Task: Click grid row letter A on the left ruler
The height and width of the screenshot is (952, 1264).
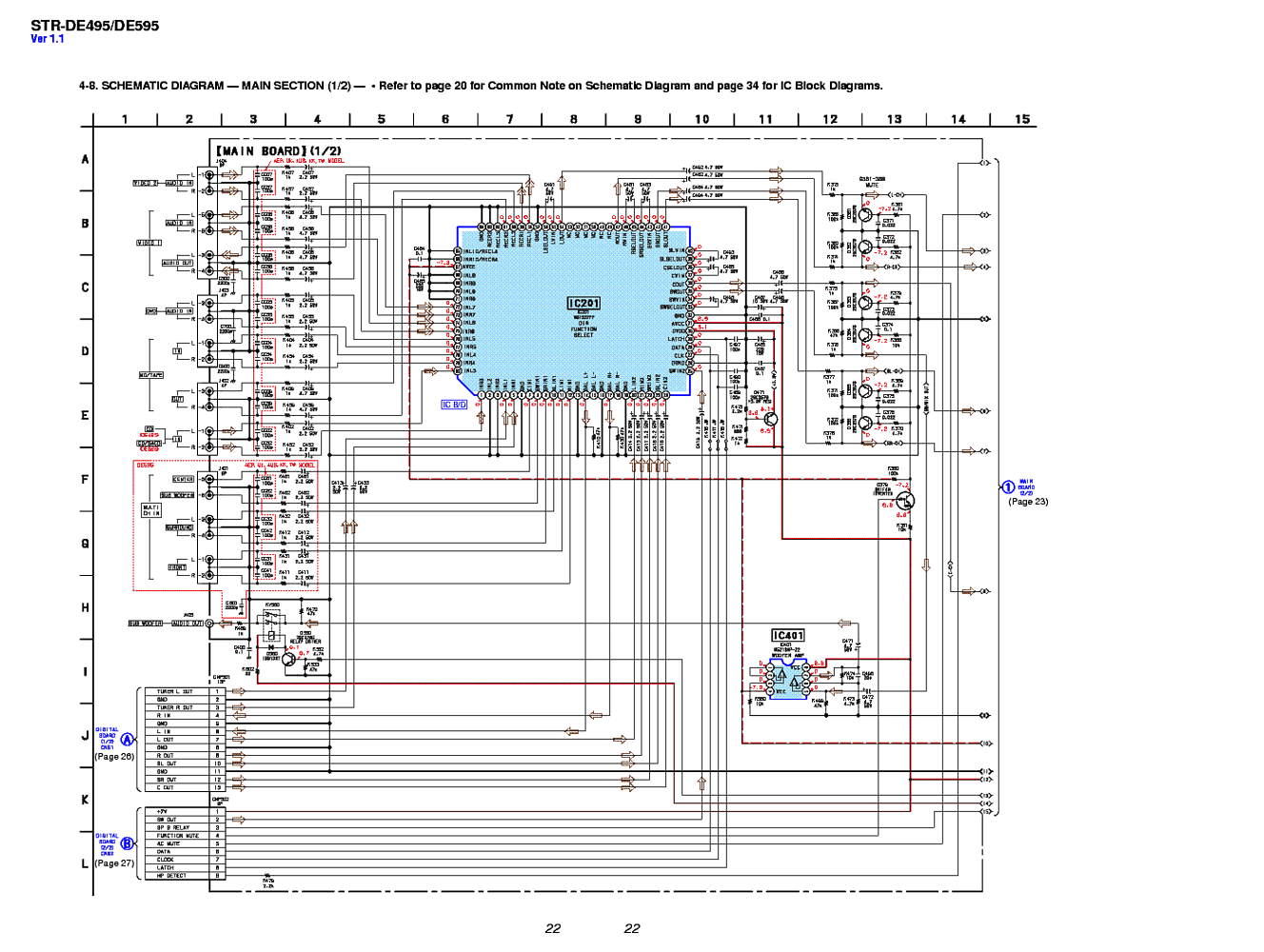Action: point(85,159)
